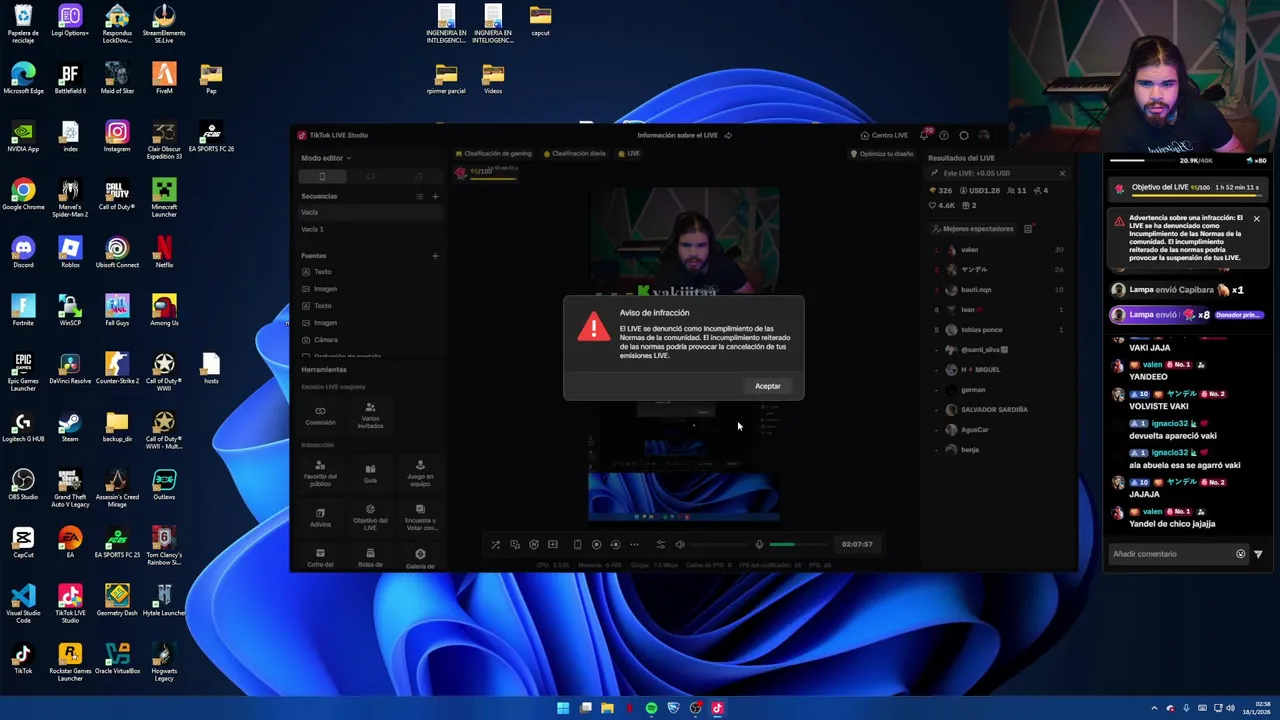This screenshot has height=720, width=1280.
Task: Open Windows Start menu
Action: (563, 708)
